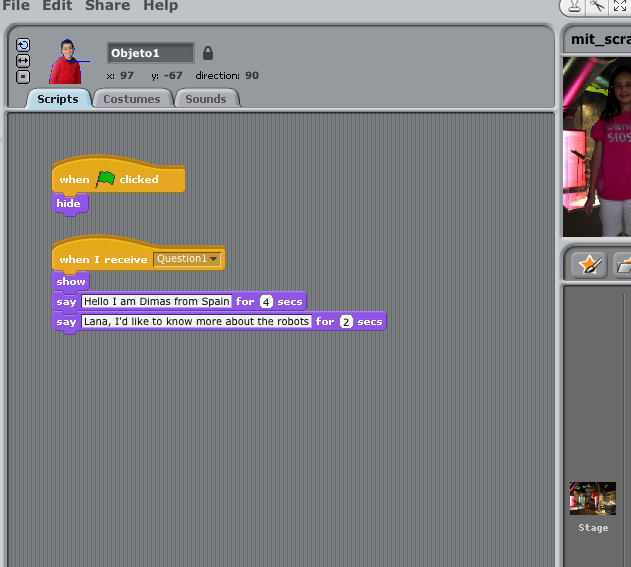The width and height of the screenshot is (631, 567).
Task: Select 'can rotate' rotation style icon
Action: point(23,45)
